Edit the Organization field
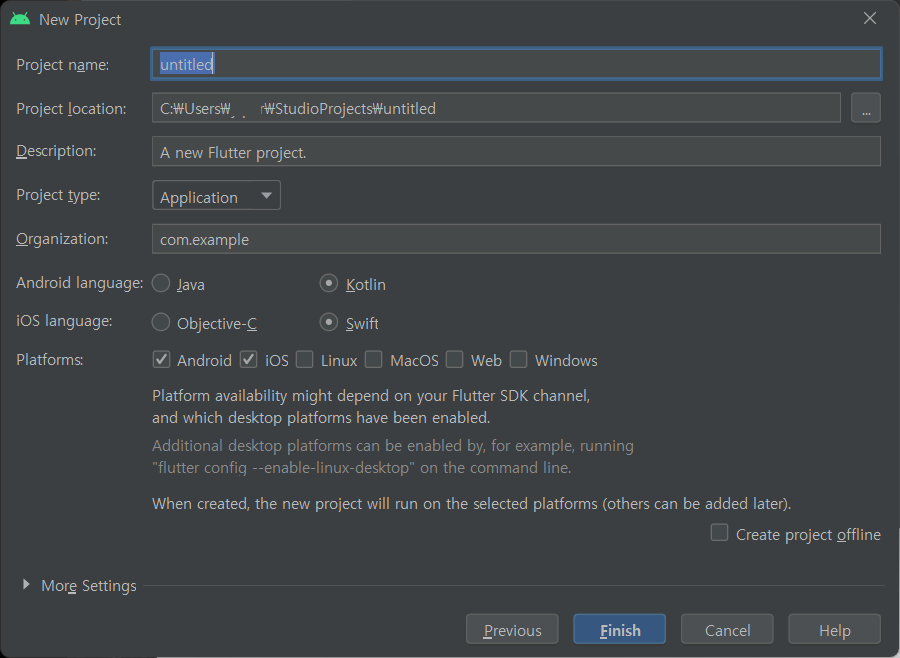The width and height of the screenshot is (900, 658). 516,239
